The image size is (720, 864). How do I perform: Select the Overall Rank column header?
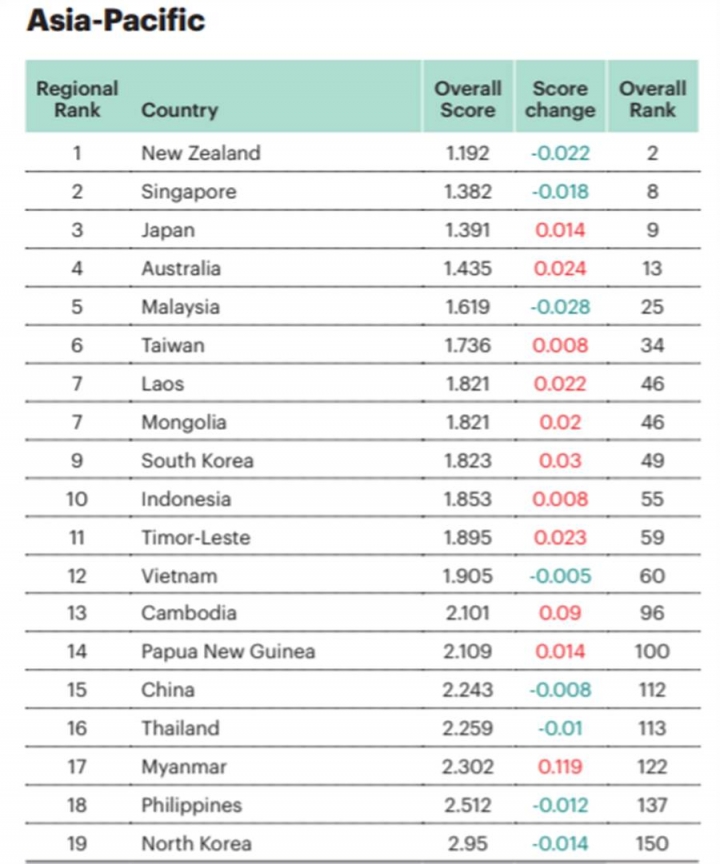[652, 99]
